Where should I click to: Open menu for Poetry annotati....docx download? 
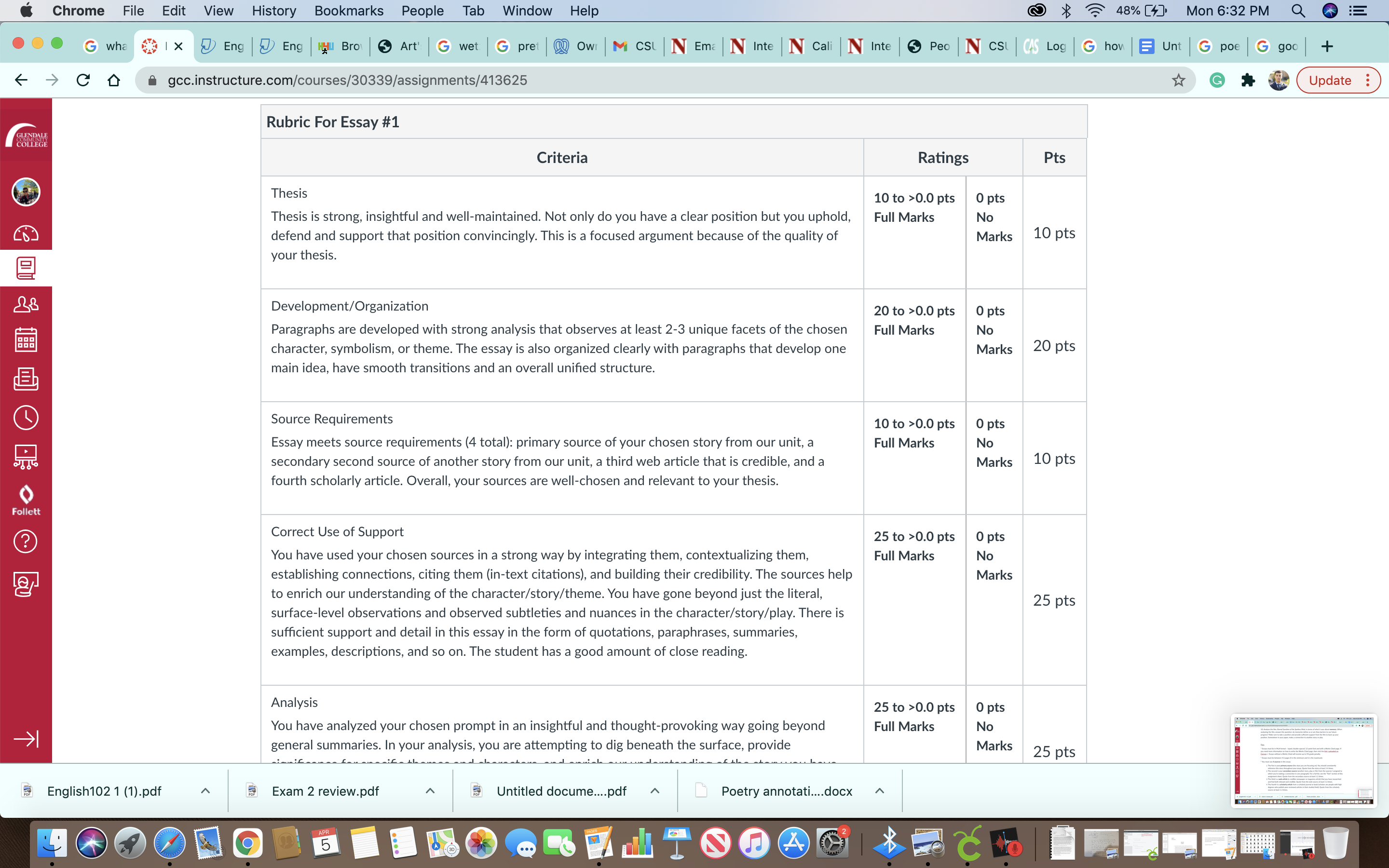pyautogui.click(x=879, y=791)
